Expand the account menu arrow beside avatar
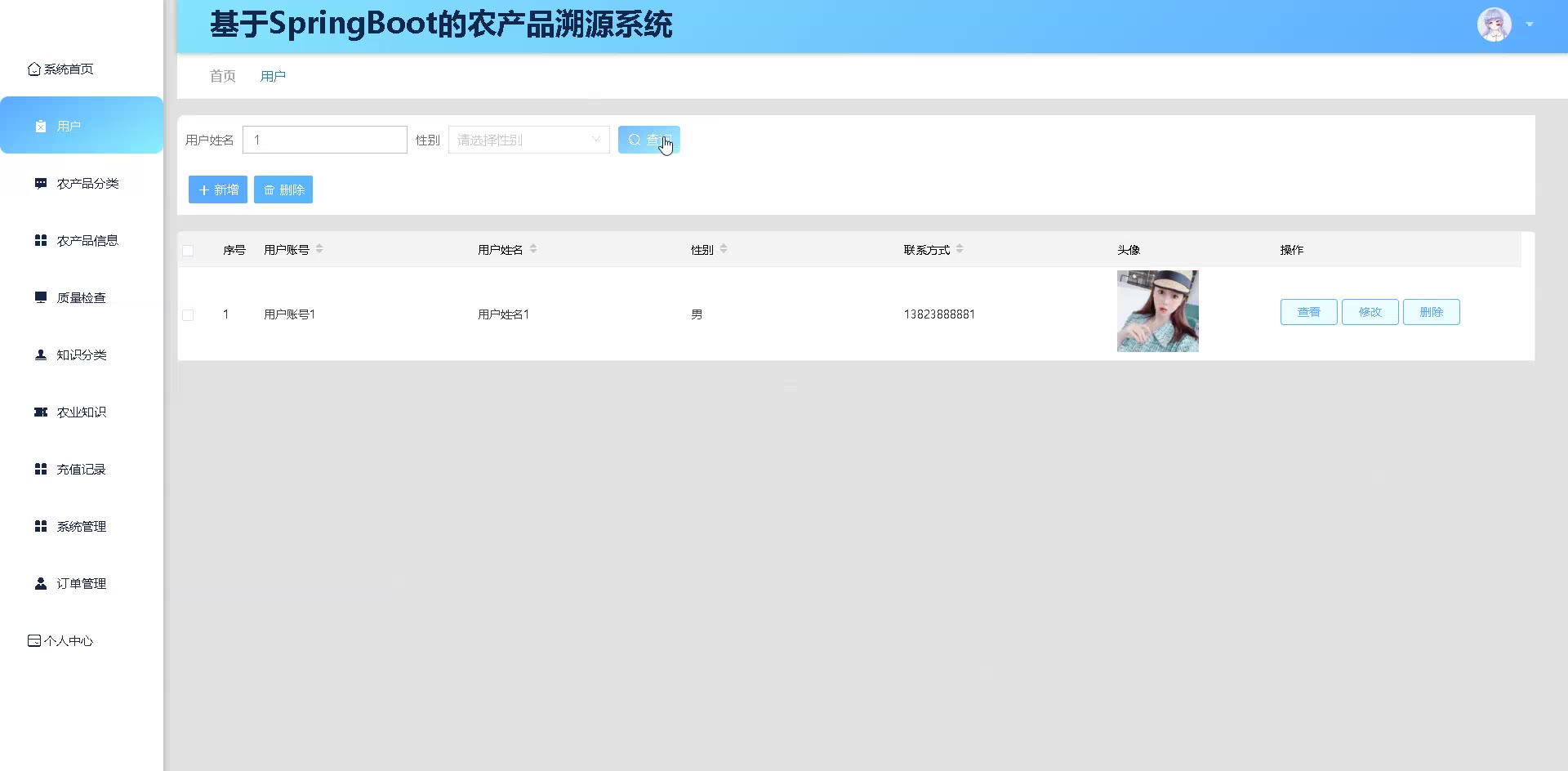1568x771 pixels. click(1530, 25)
